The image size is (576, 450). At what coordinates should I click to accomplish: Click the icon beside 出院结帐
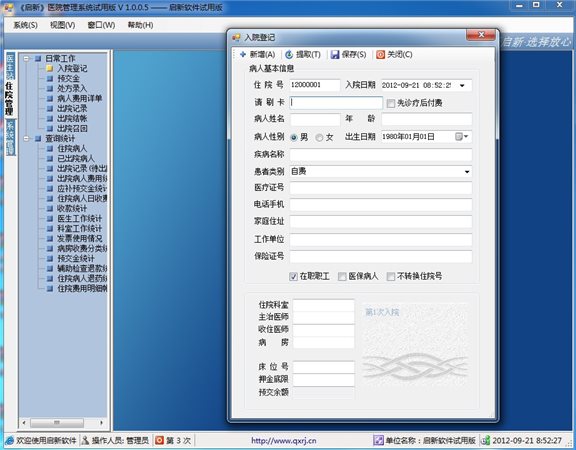50,118
